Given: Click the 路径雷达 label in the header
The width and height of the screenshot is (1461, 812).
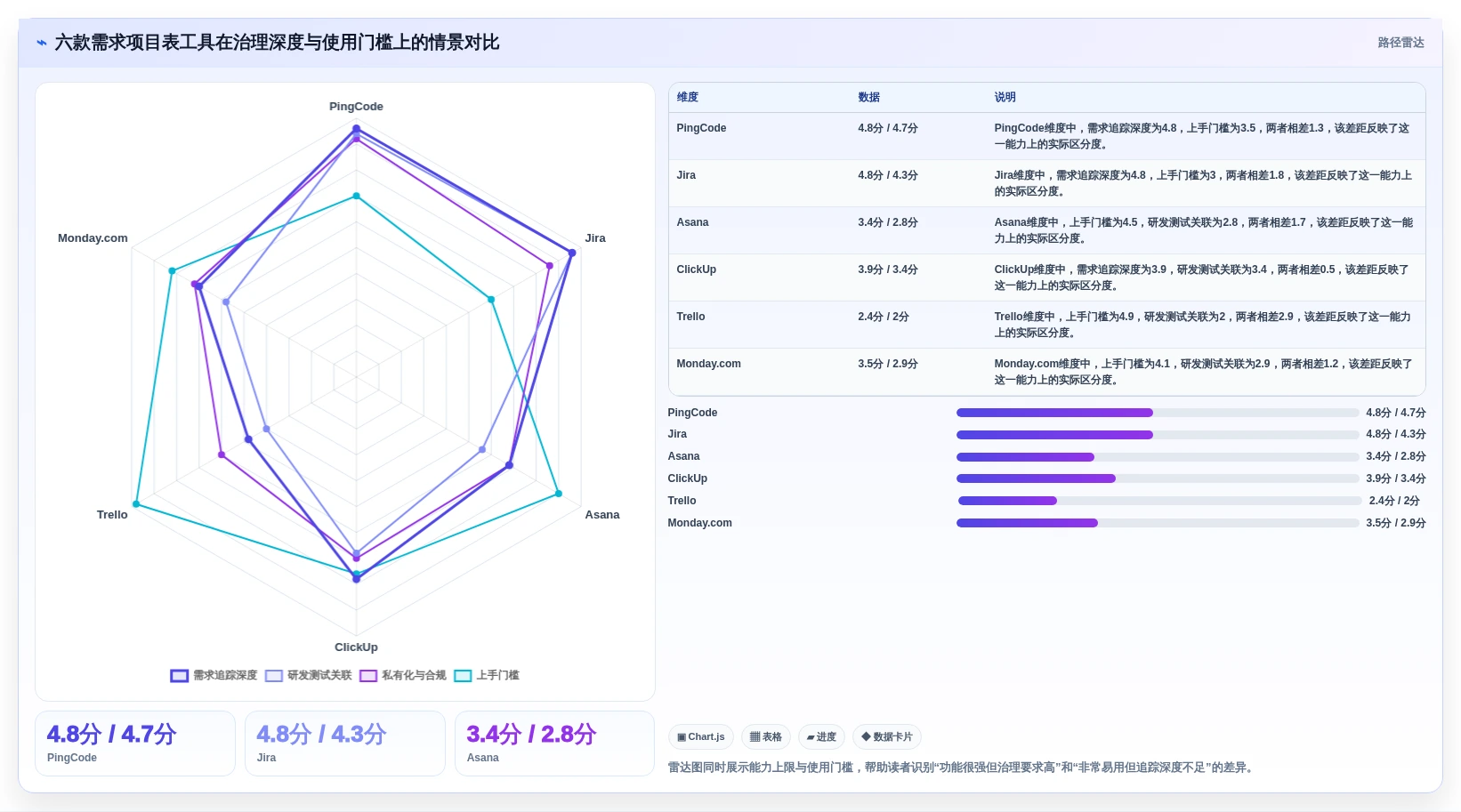Looking at the screenshot, I should (x=1400, y=43).
